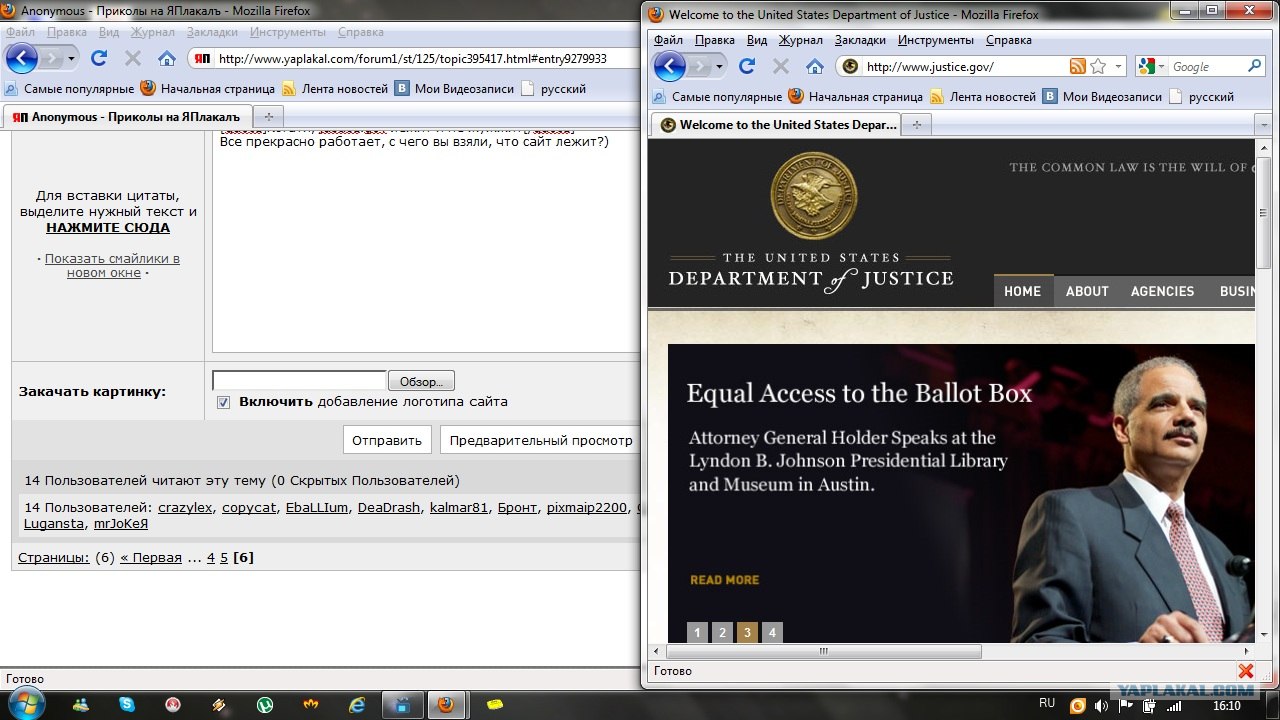
Task: Click the red X icon in justice.gov status bar
Action: (1246, 671)
